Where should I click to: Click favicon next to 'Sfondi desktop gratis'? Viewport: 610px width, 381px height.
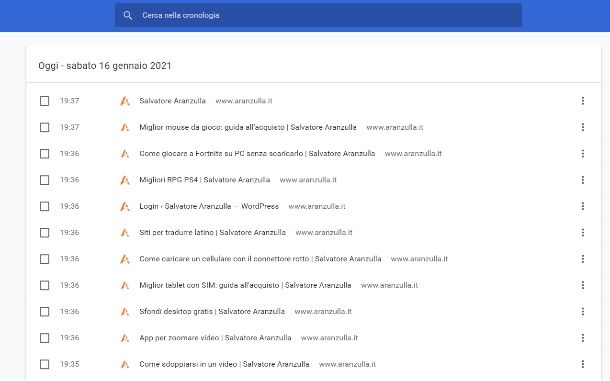[124, 312]
